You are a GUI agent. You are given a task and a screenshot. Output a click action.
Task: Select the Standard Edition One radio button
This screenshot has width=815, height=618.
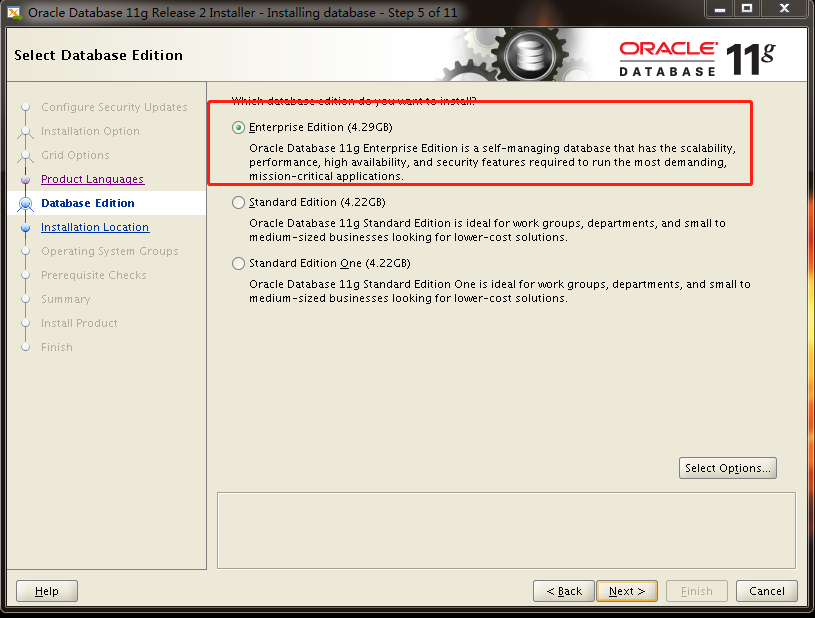(238, 264)
